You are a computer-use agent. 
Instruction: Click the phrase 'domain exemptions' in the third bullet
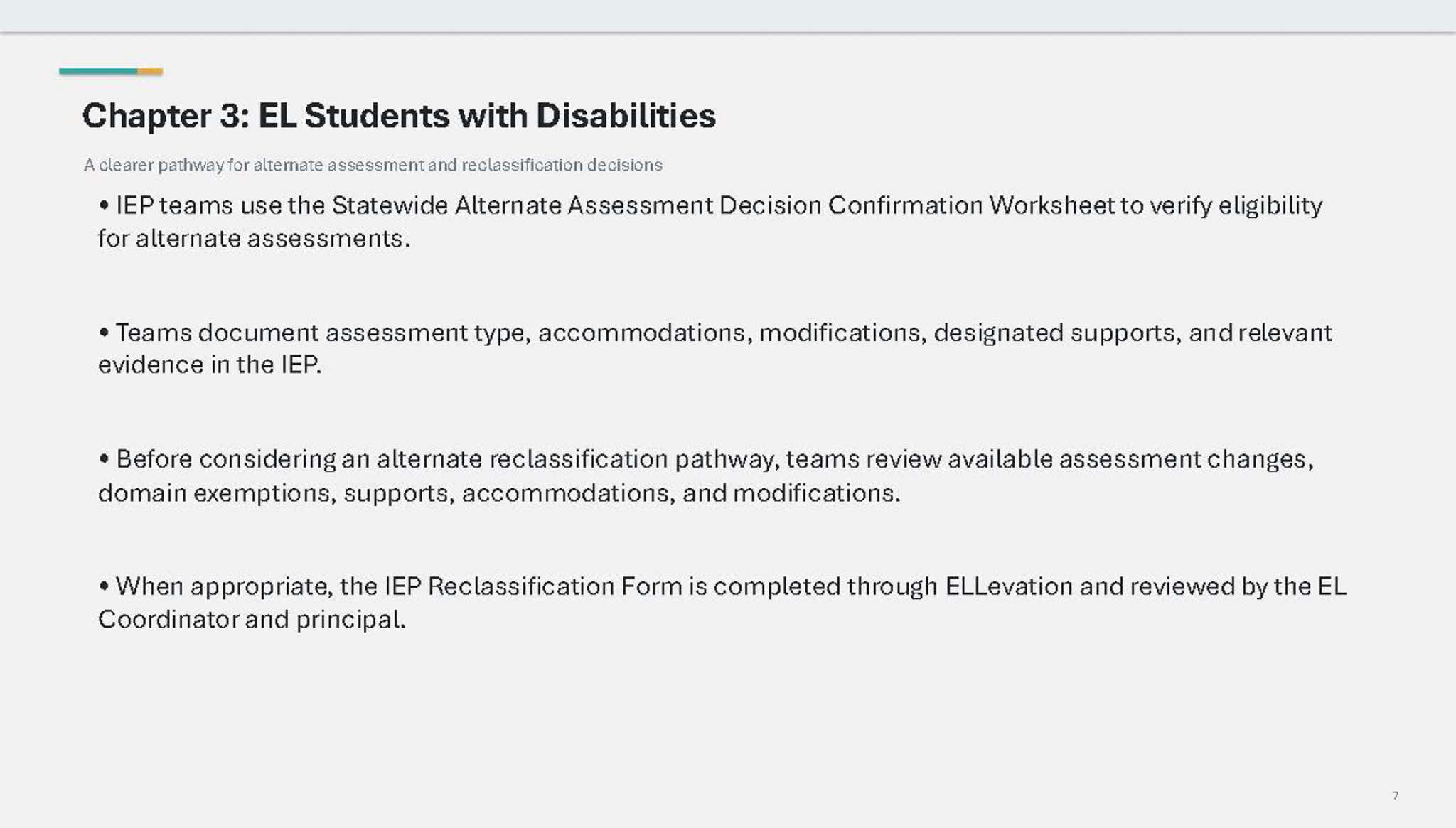(x=214, y=493)
